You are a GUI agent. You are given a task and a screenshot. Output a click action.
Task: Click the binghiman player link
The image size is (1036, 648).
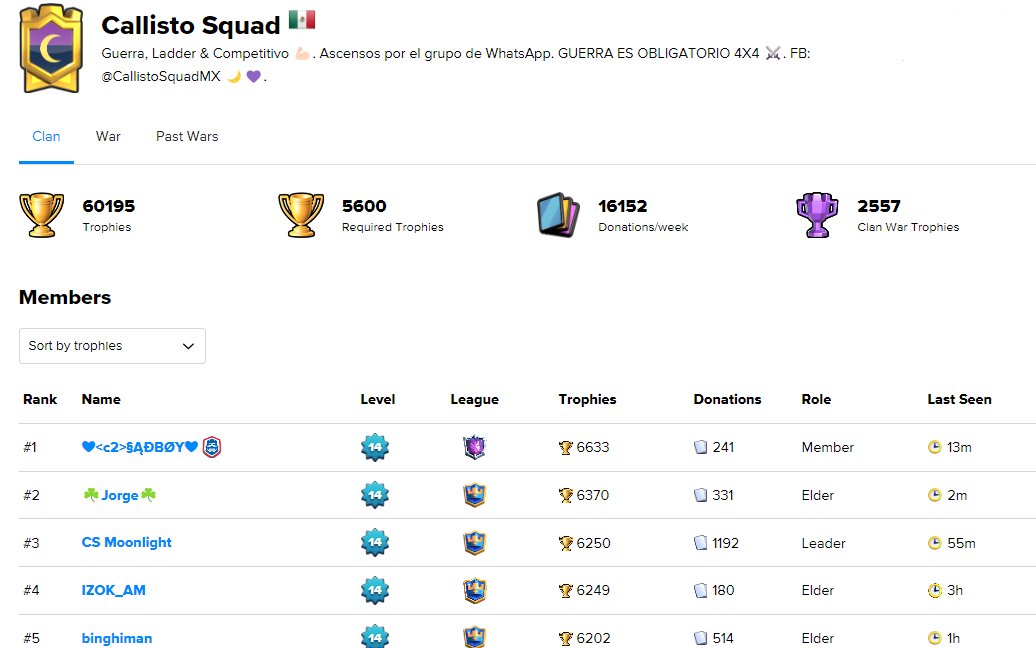click(x=117, y=638)
